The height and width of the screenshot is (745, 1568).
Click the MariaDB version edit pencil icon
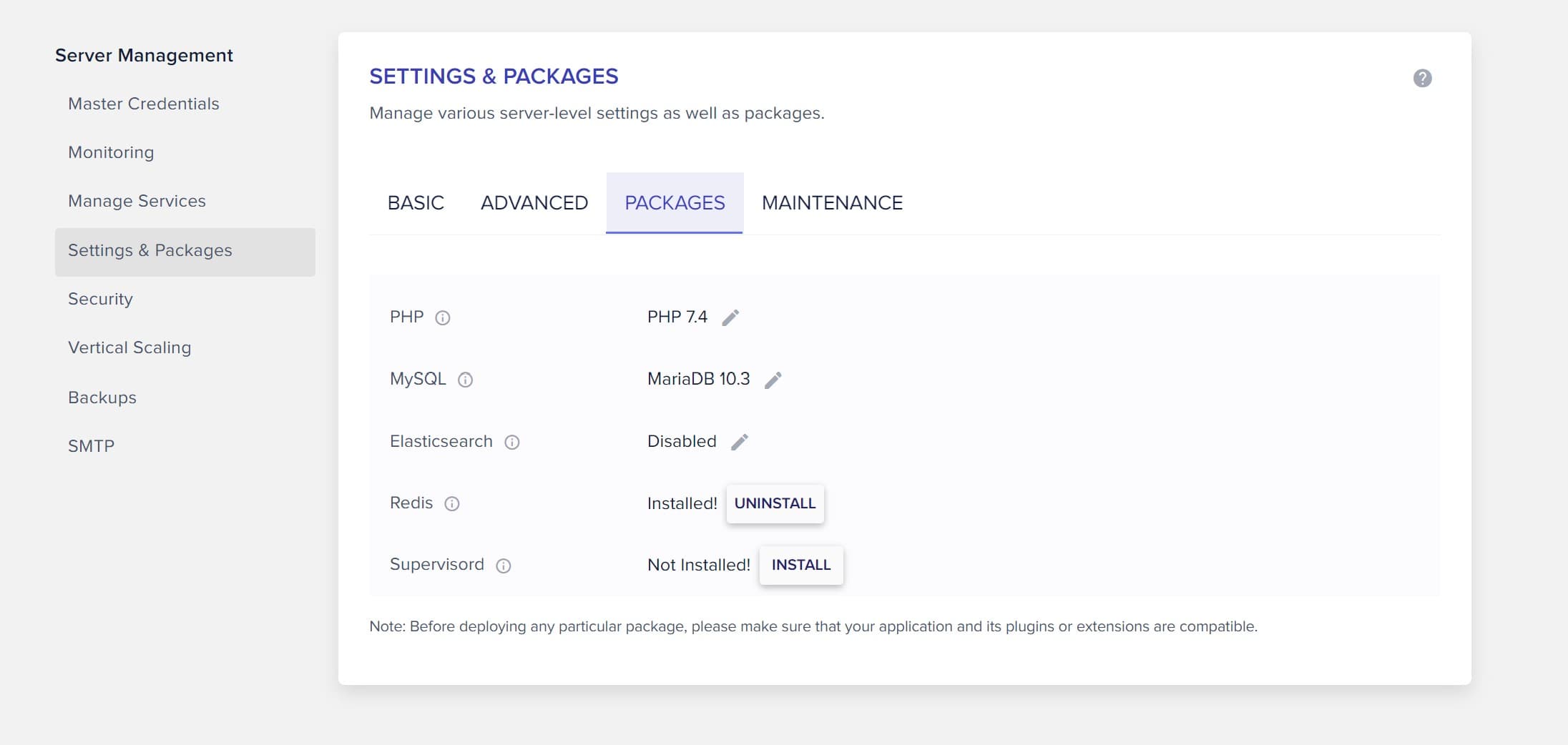point(773,380)
